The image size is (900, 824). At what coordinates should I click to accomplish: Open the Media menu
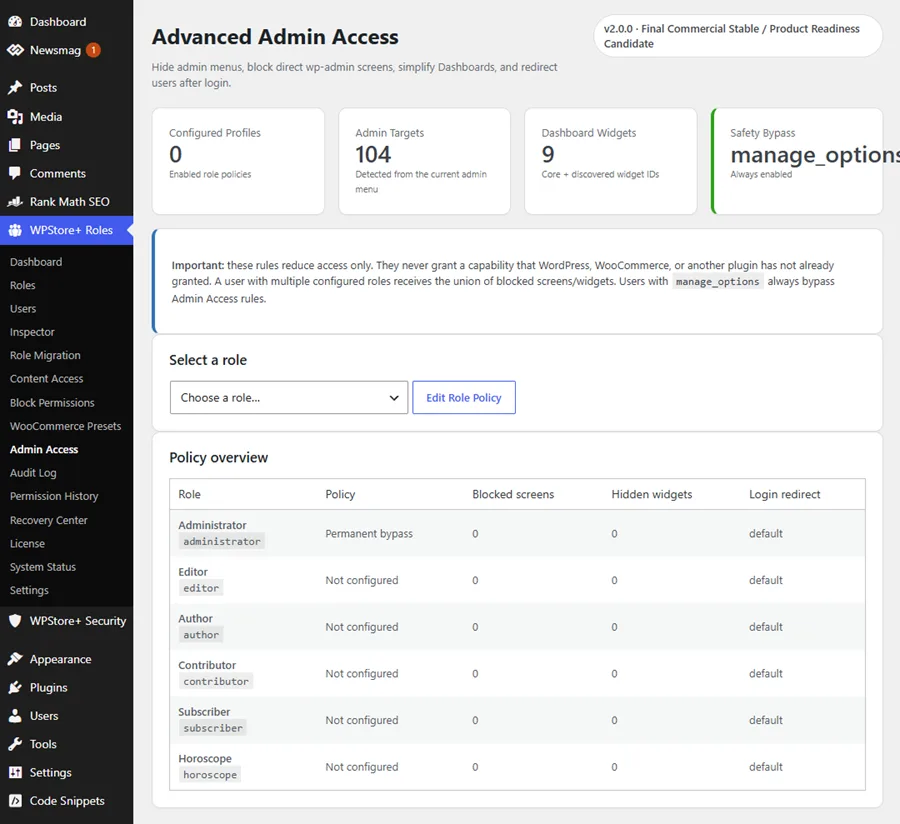coord(67,116)
